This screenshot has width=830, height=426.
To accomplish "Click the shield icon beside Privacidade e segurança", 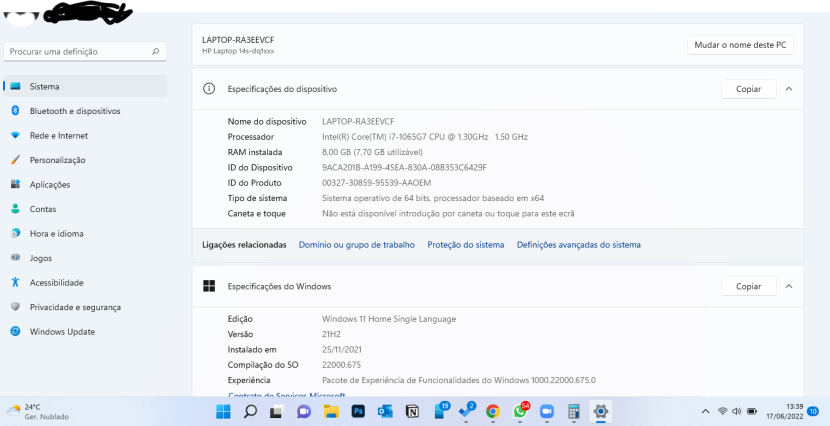I will [x=15, y=307].
